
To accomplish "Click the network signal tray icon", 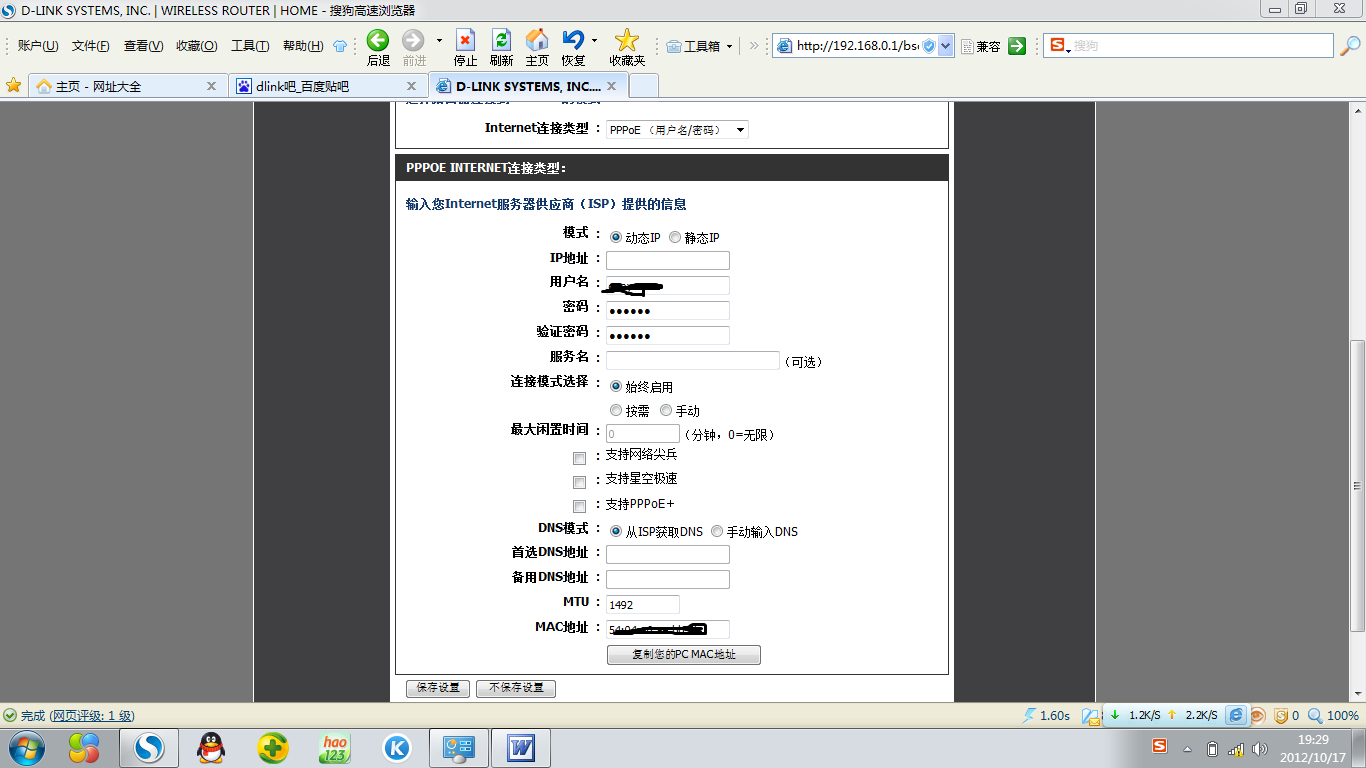I will pyautogui.click(x=1236, y=748).
